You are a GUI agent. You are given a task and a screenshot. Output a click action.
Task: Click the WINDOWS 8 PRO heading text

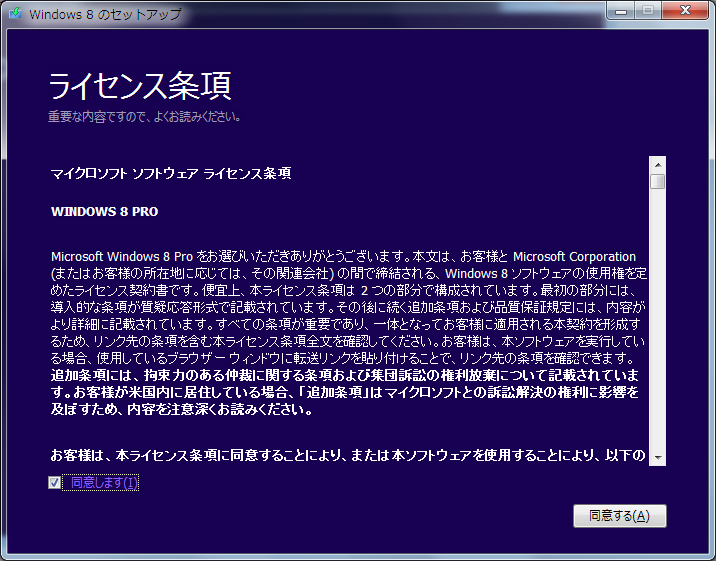coord(105,212)
